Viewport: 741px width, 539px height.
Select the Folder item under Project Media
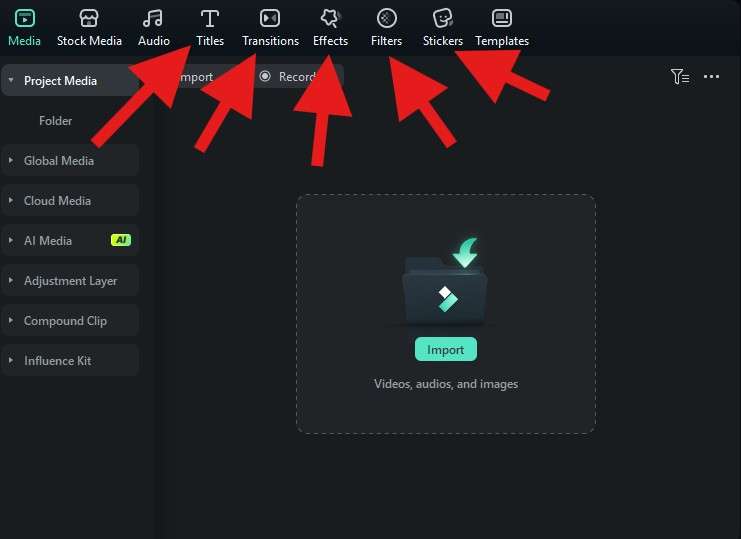(x=55, y=121)
